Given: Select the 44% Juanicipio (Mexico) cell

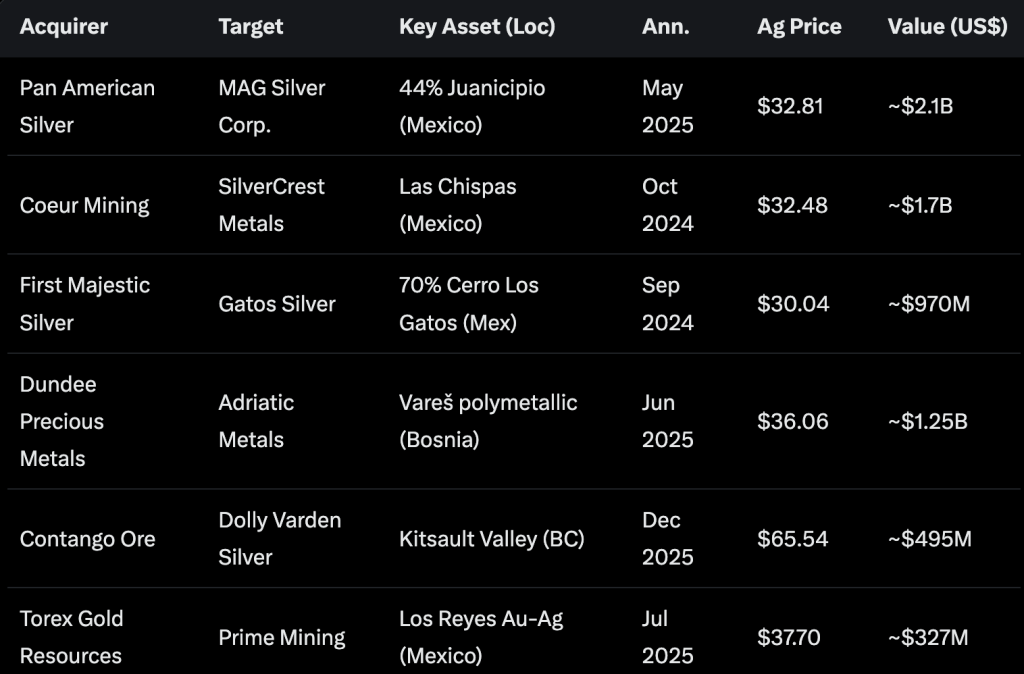Looking at the screenshot, I should coord(472,106).
